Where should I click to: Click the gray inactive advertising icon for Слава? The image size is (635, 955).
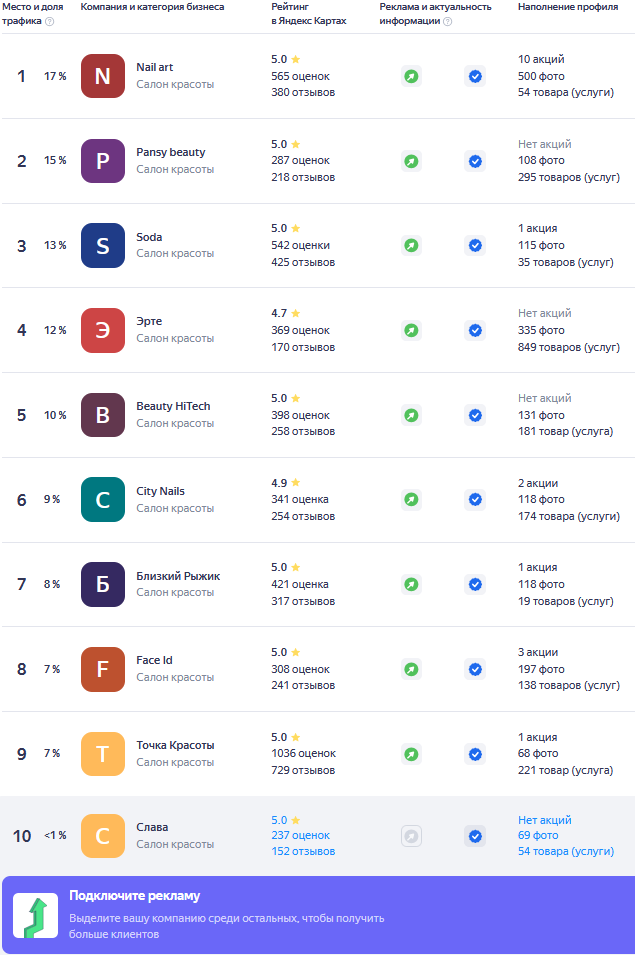tap(412, 836)
